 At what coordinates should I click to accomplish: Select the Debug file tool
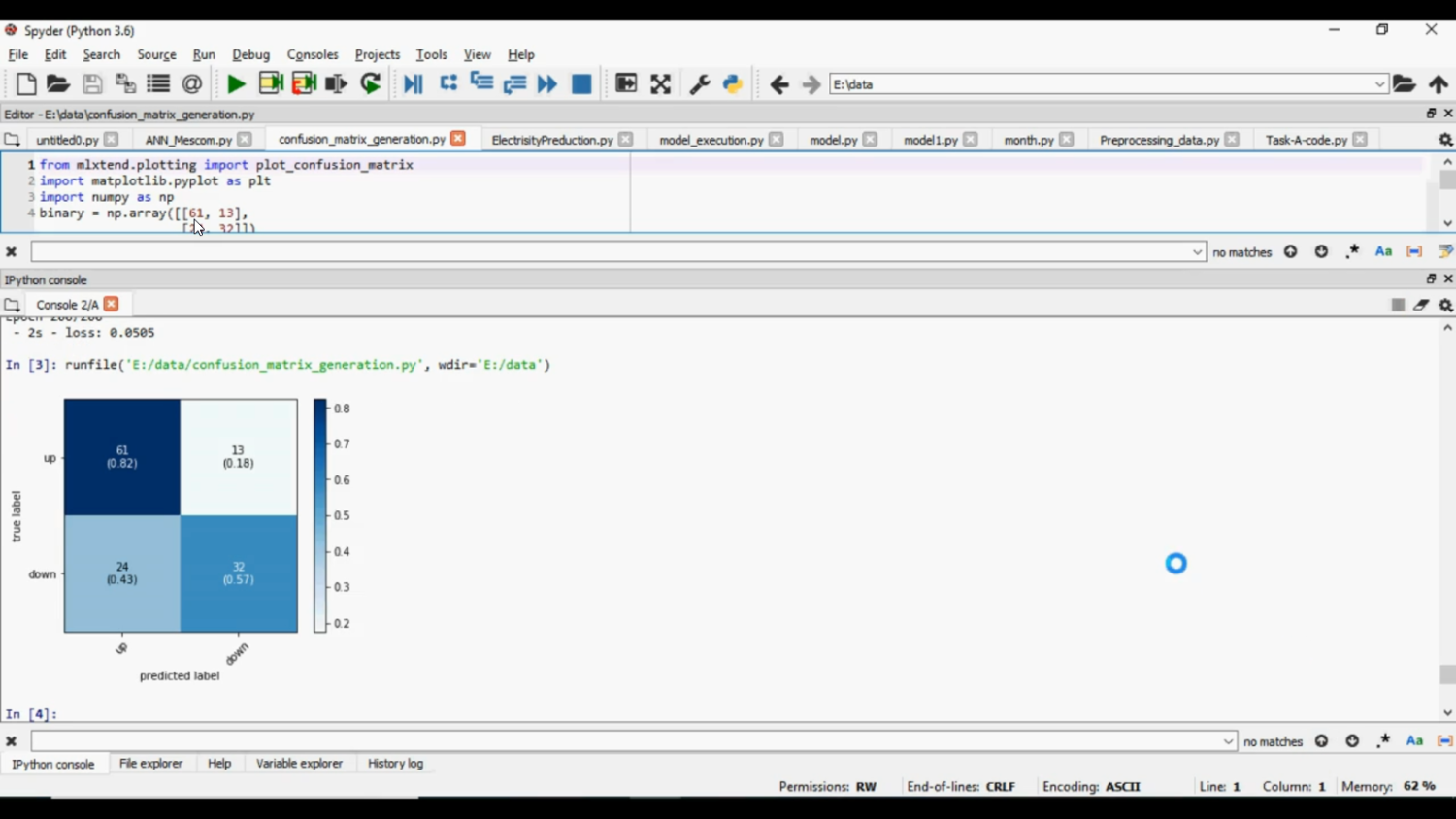[x=413, y=84]
